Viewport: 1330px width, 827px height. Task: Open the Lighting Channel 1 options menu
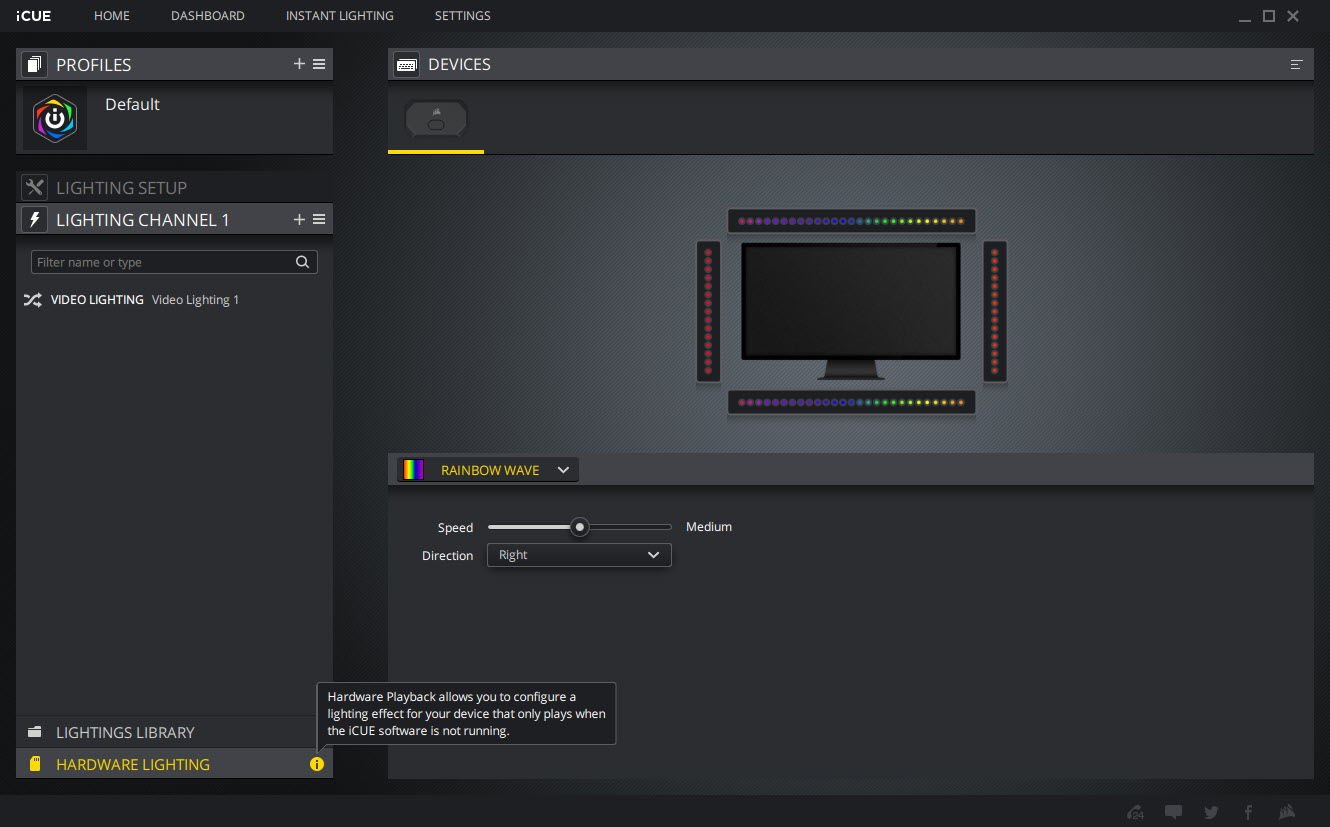pos(319,219)
